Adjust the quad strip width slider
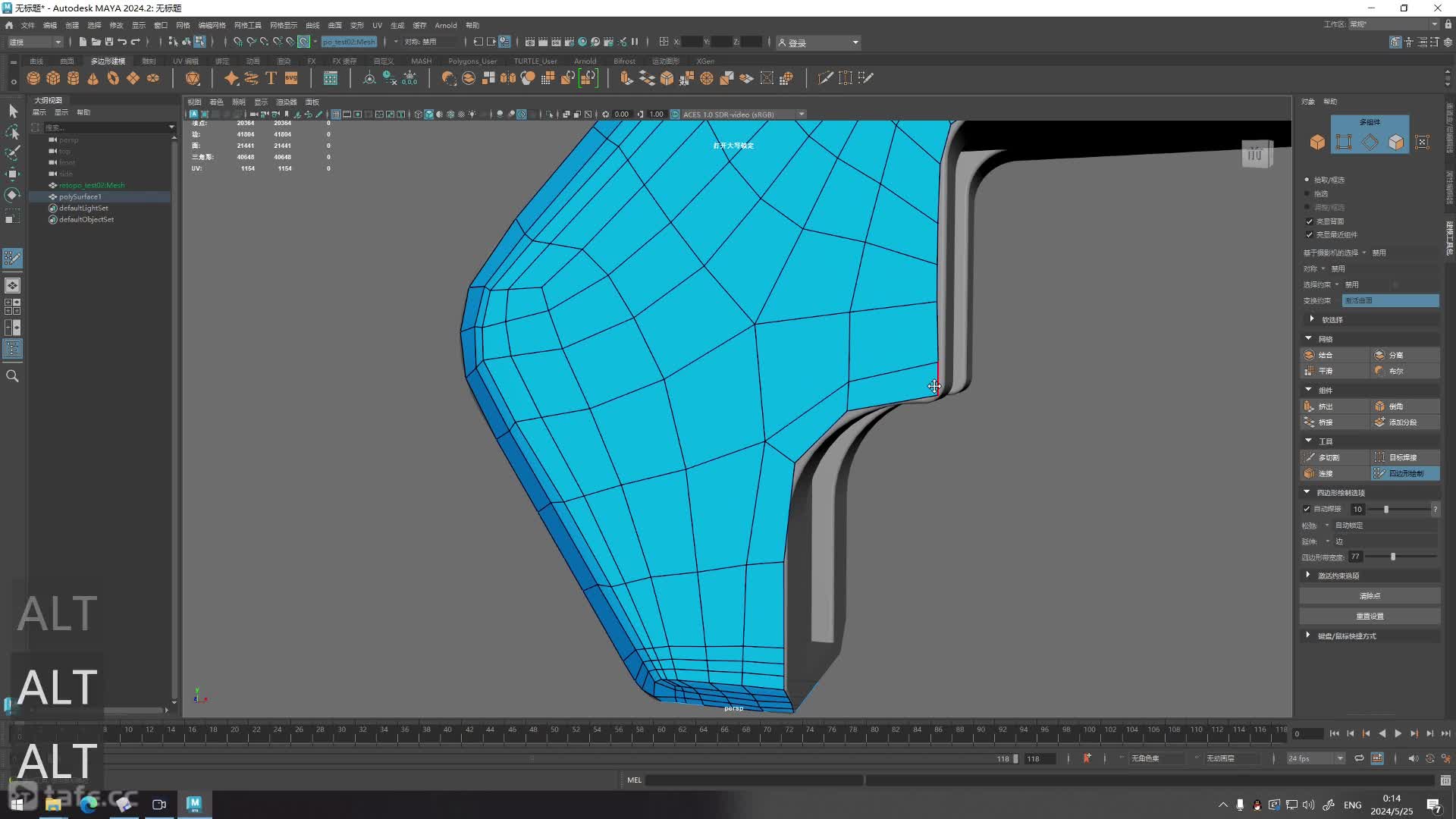1456x819 pixels. tap(1393, 557)
